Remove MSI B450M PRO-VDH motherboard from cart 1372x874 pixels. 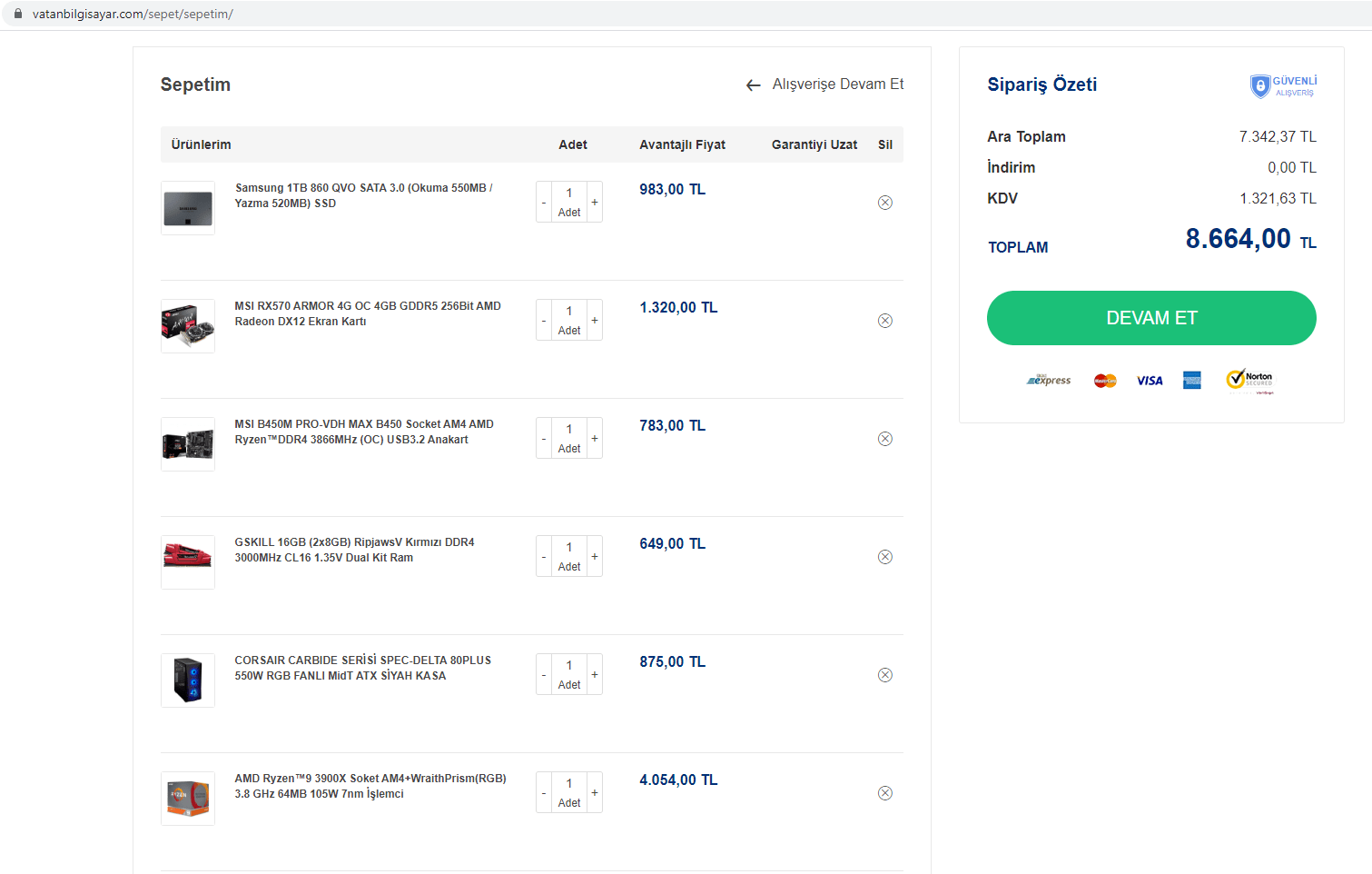(885, 439)
